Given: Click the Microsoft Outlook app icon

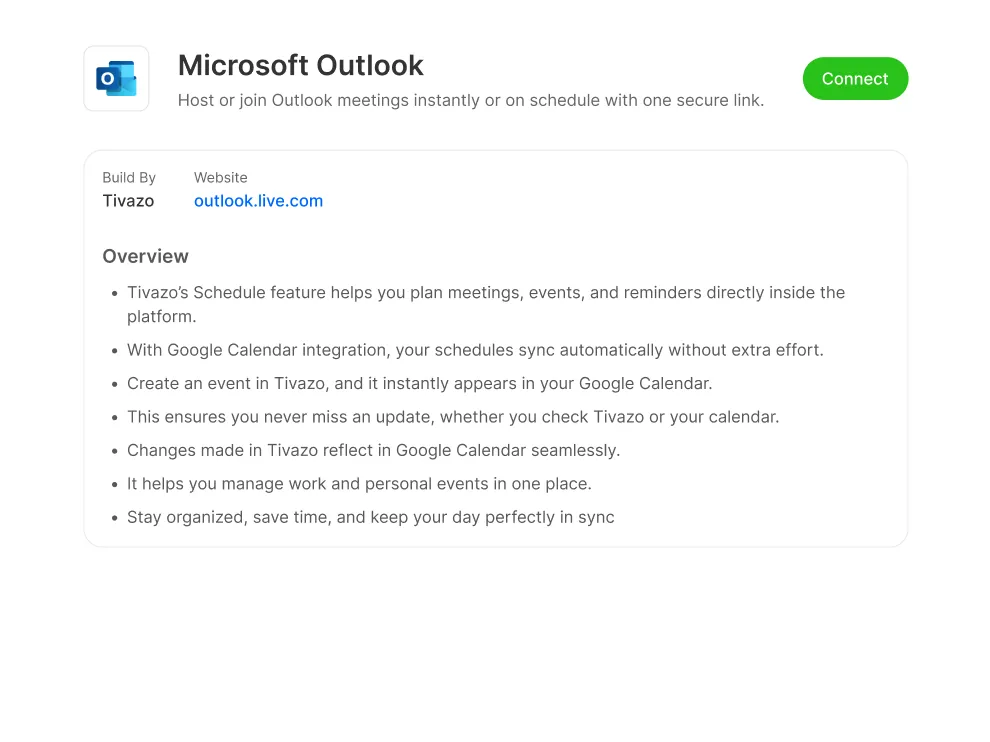Looking at the screenshot, I should (x=116, y=79).
